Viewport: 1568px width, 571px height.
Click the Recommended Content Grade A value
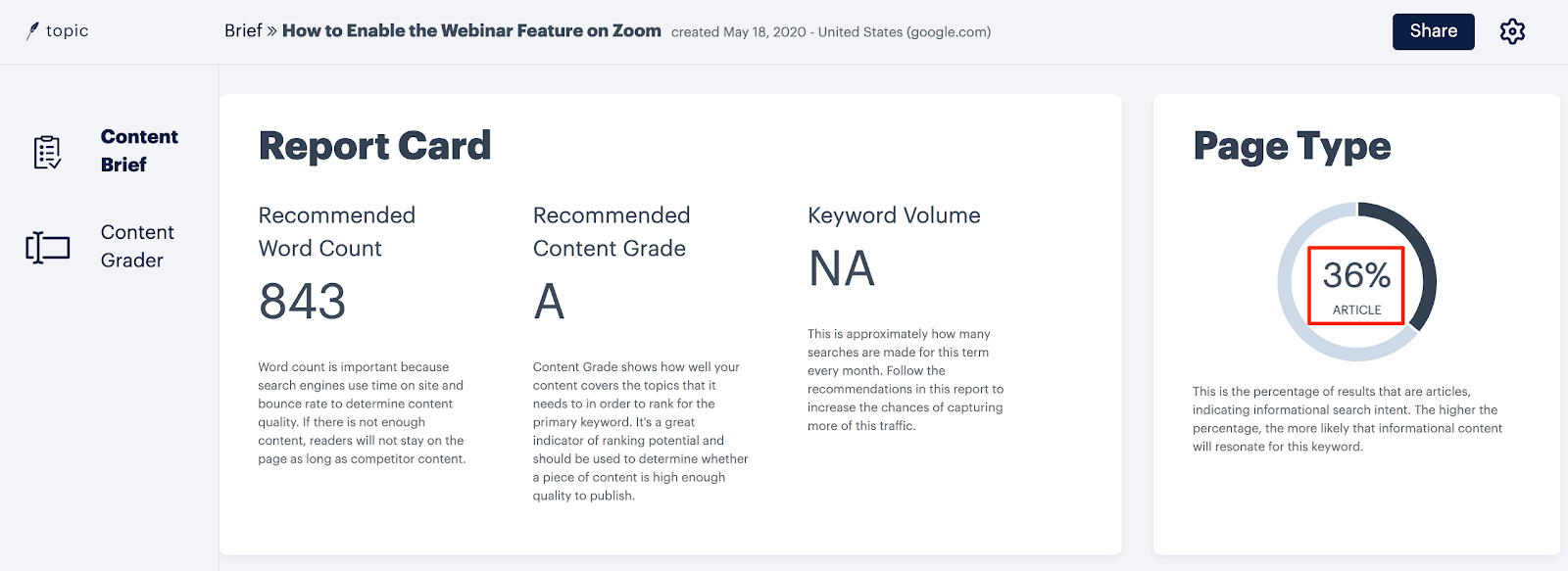coord(549,302)
